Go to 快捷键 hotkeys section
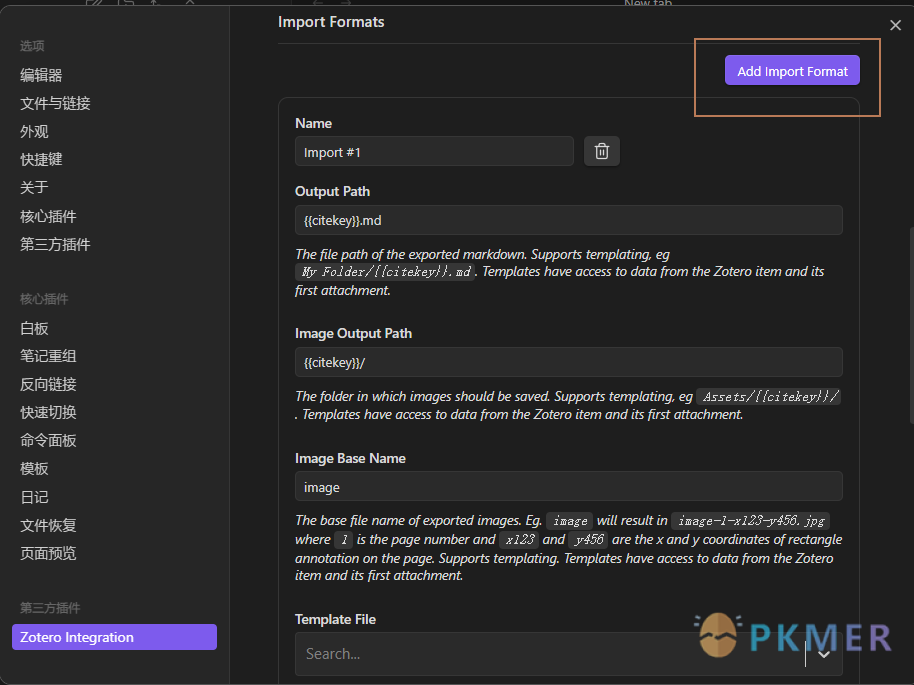This screenshot has height=685, width=914. [42, 159]
